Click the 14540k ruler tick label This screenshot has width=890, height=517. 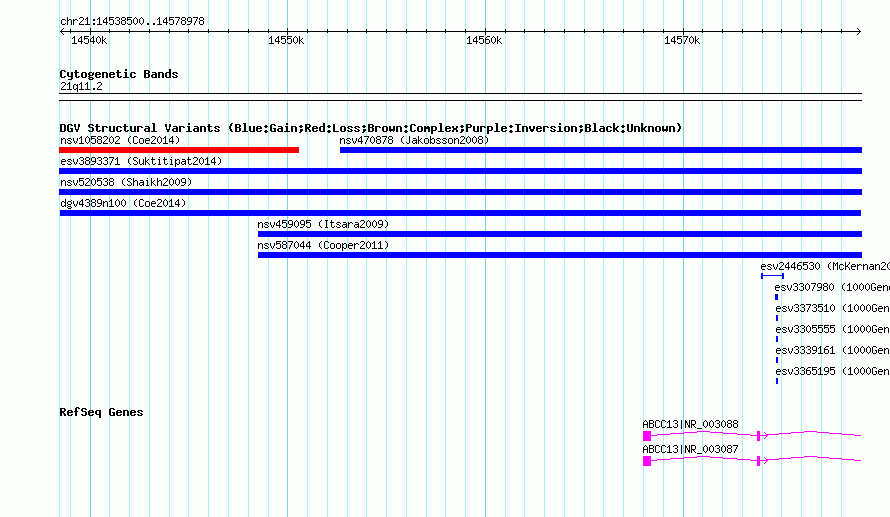[x=89, y=40]
